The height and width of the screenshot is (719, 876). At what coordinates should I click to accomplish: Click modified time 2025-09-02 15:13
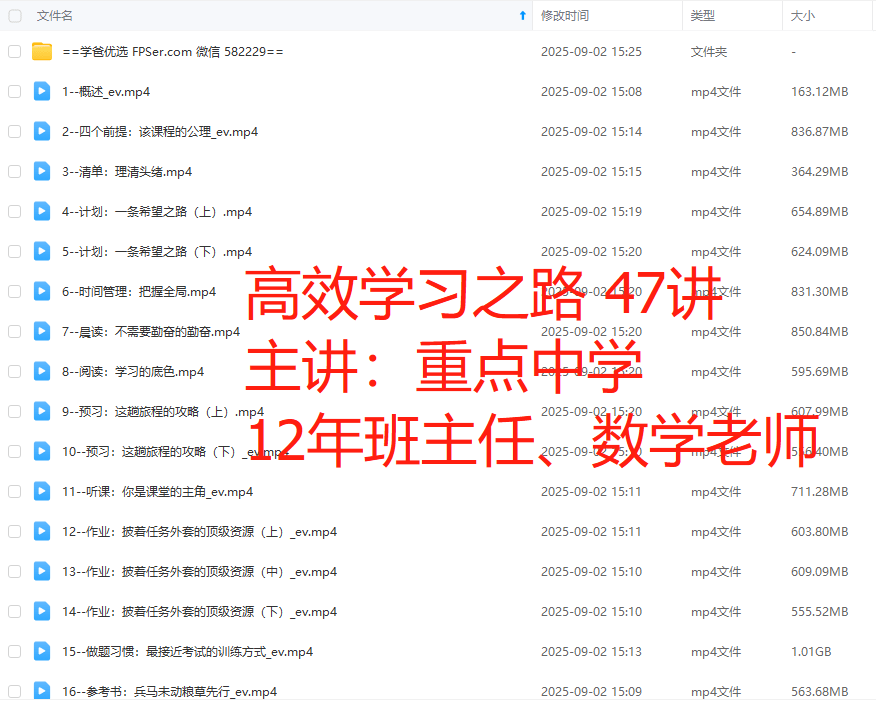pos(591,651)
